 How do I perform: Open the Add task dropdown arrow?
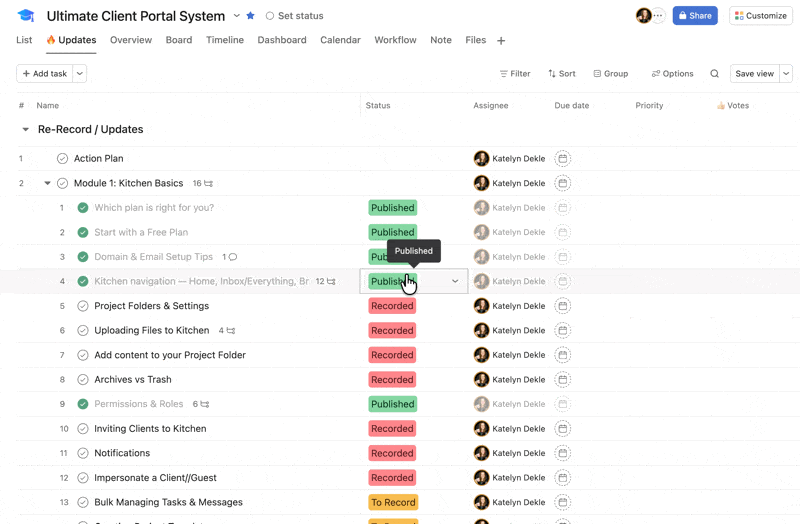pyautogui.click(x=80, y=74)
